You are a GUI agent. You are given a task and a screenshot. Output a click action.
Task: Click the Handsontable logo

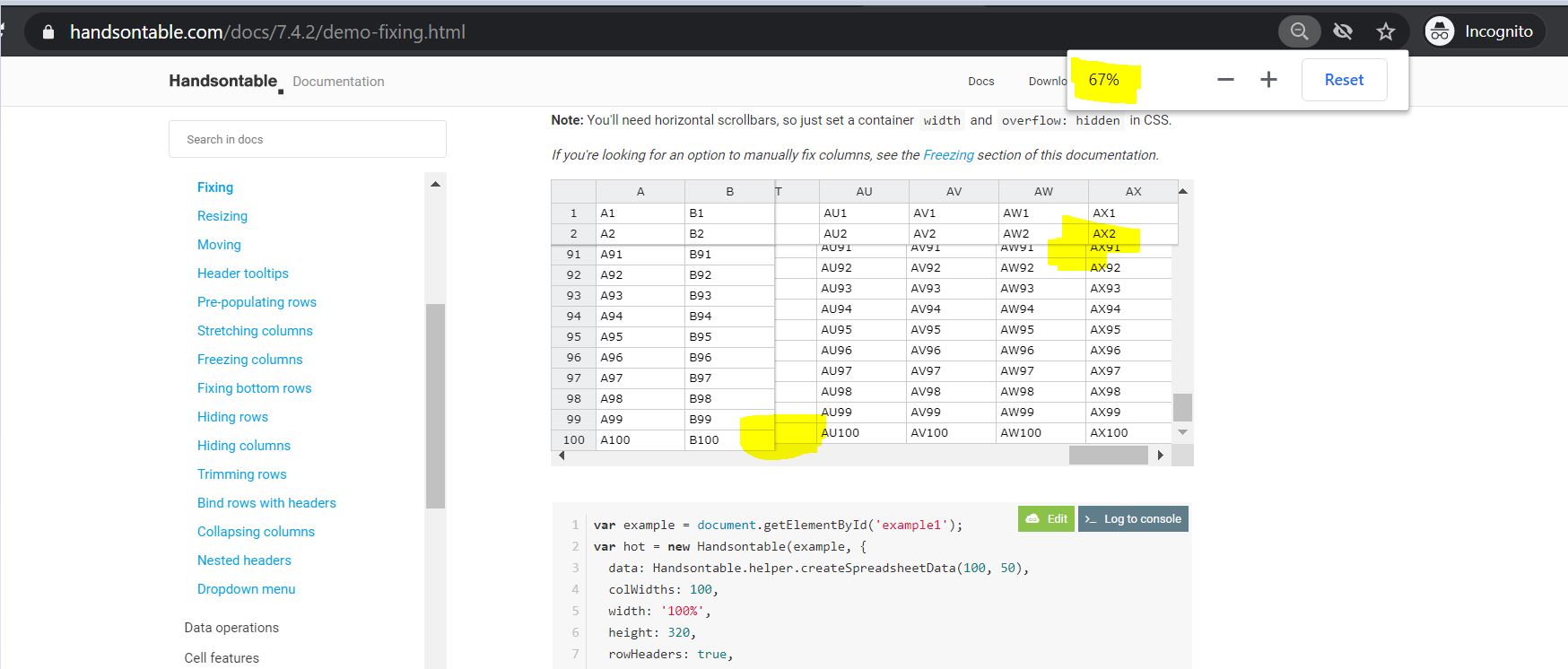(x=226, y=82)
